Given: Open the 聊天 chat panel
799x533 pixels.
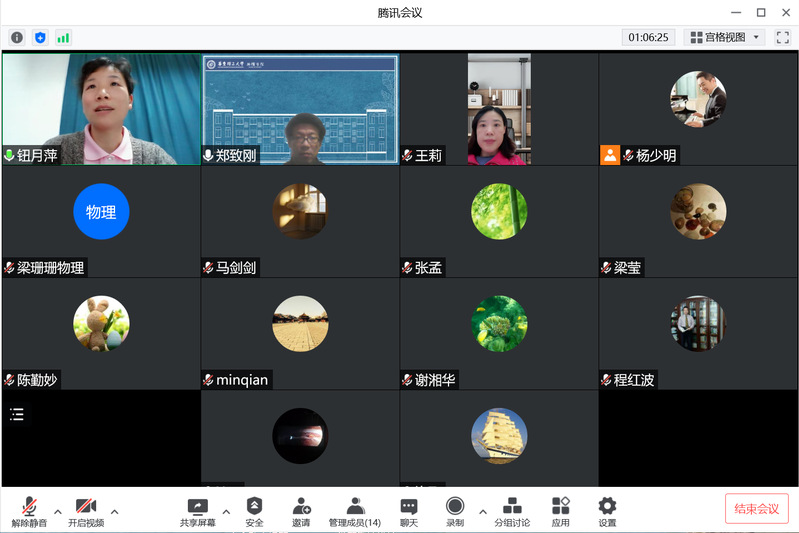Looking at the screenshot, I should click(408, 511).
